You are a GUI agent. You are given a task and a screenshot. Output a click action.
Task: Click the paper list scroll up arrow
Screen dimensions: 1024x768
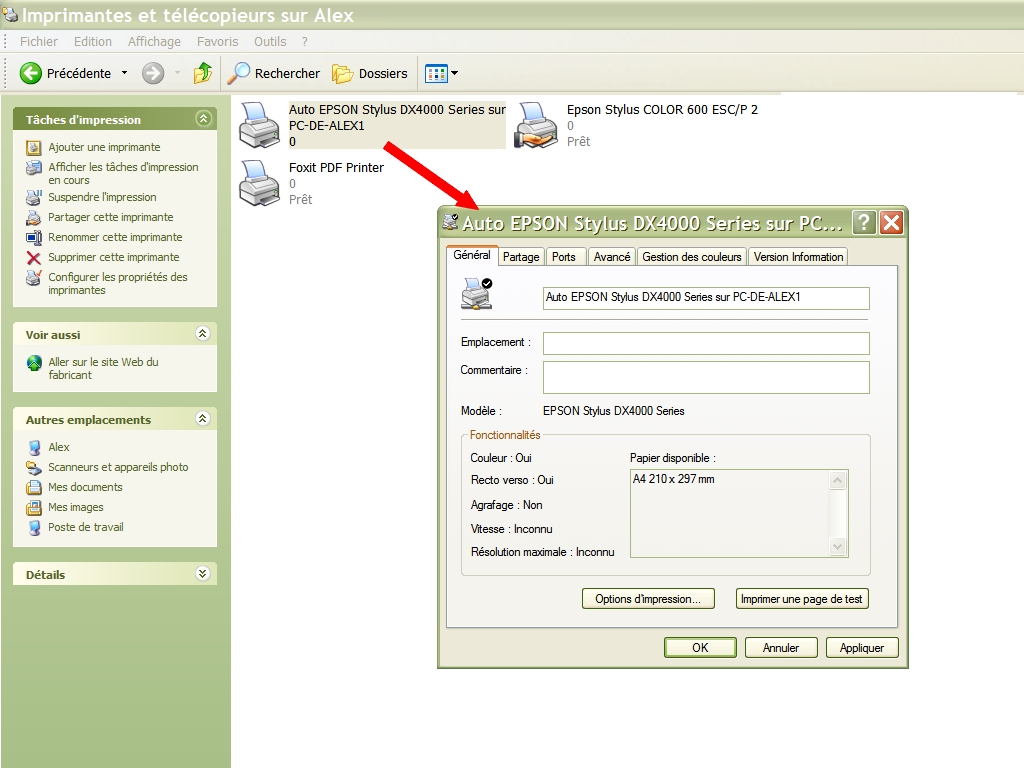pos(837,481)
